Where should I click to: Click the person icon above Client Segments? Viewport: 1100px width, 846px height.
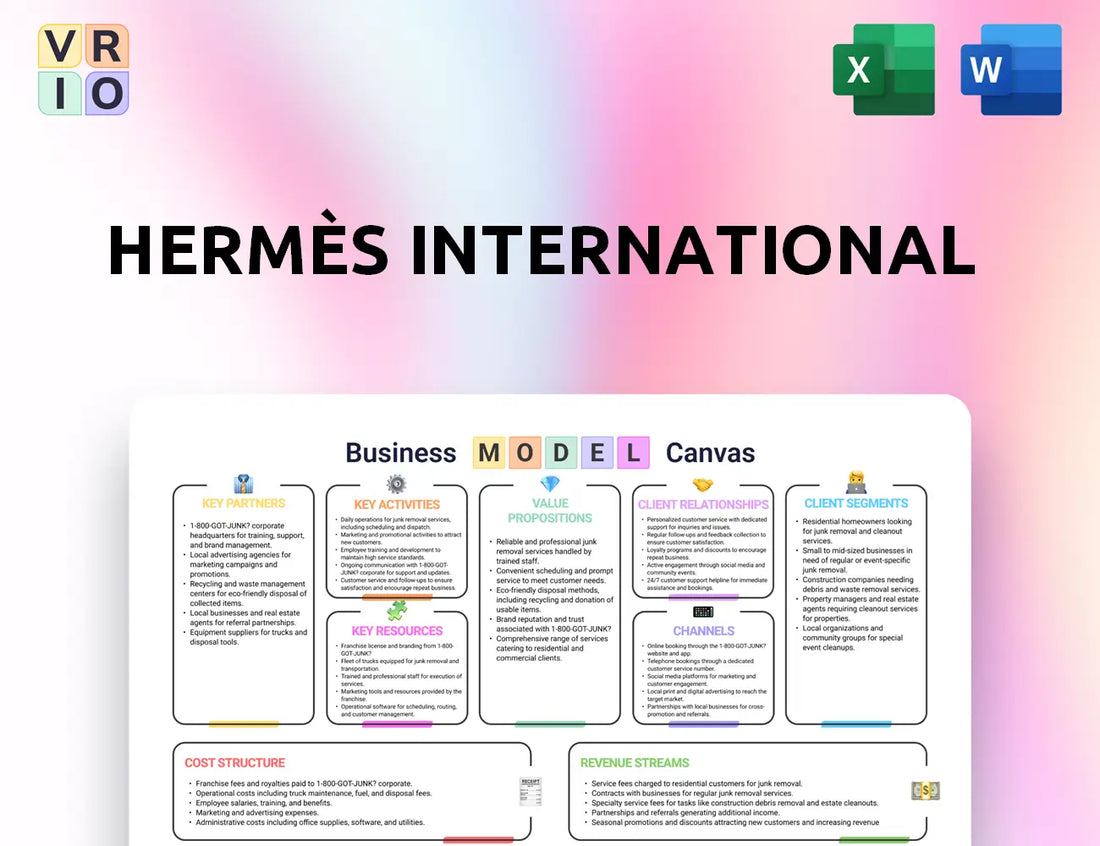pos(857,483)
